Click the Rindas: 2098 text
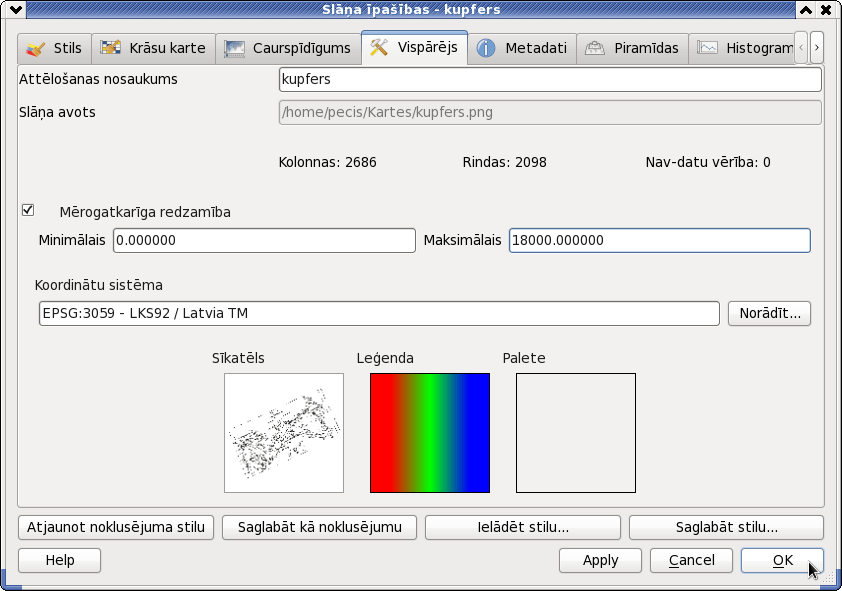 tap(505, 162)
